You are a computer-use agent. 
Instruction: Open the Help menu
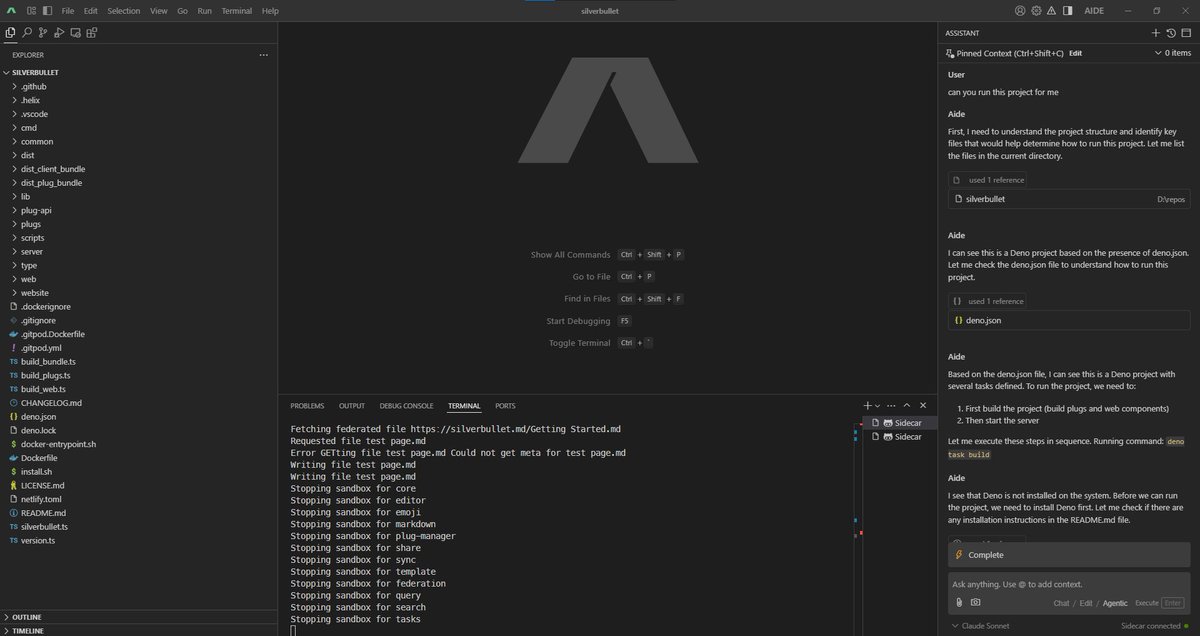coord(270,10)
